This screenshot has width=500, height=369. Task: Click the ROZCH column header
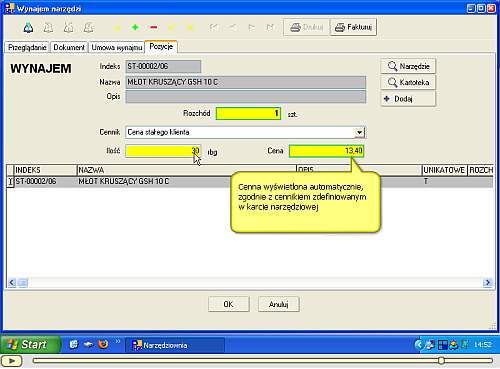[481, 170]
